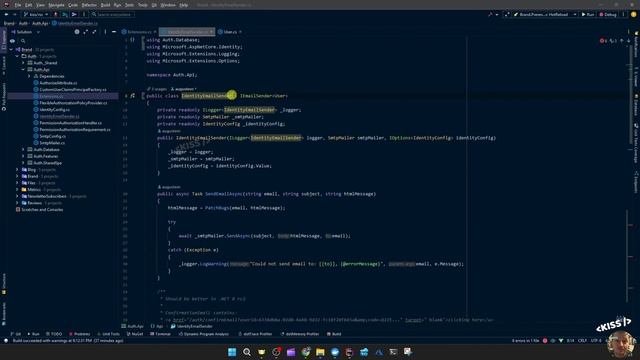
Task: Select IdentityEmailSender.cs in tree
Action: point(59,116)
